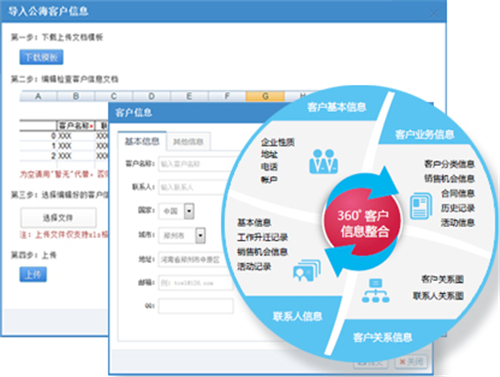Click the 企业性质 text item
This screenshot has width=500, height=377.
[277, 142]
